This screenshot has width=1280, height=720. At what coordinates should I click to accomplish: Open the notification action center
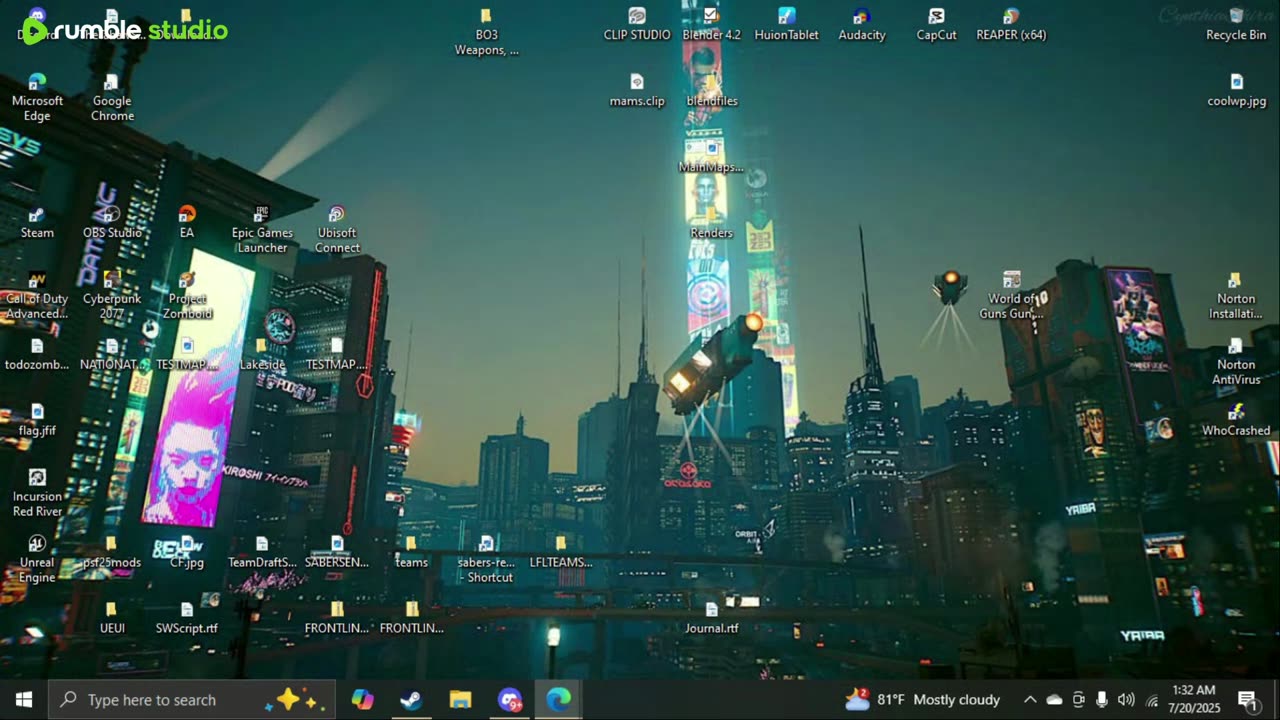coord(1249,700)
